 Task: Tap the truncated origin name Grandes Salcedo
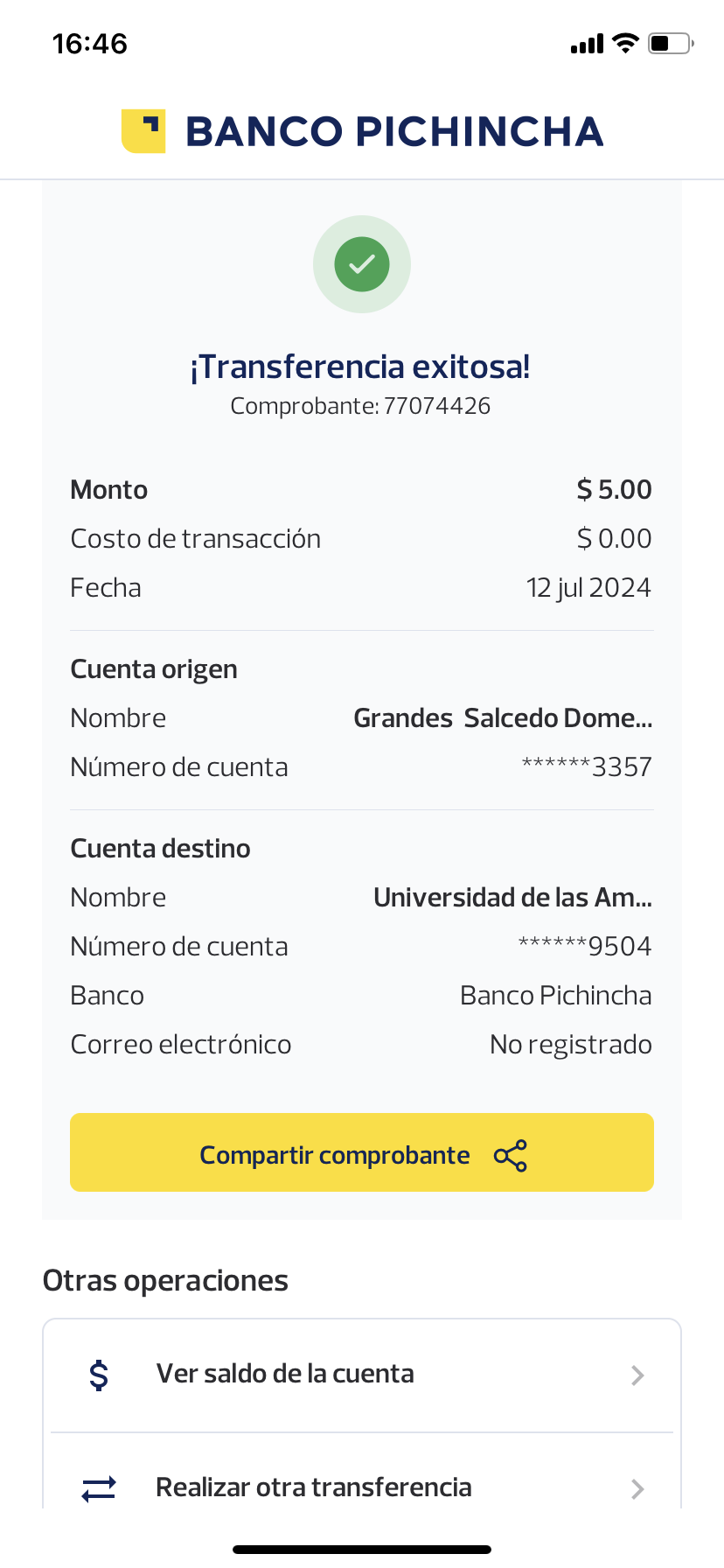click(503, 718)
